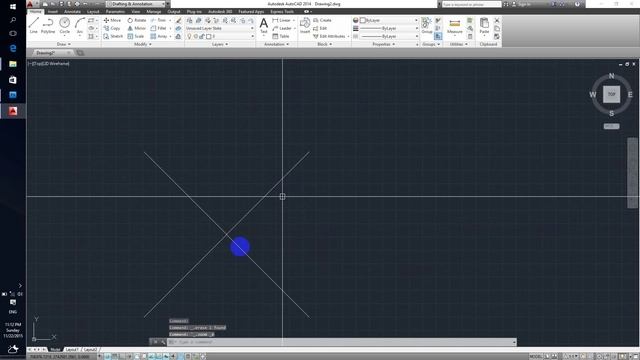Switch to the Insert ribbon tab
640x360 pixels.
(53, 11)
